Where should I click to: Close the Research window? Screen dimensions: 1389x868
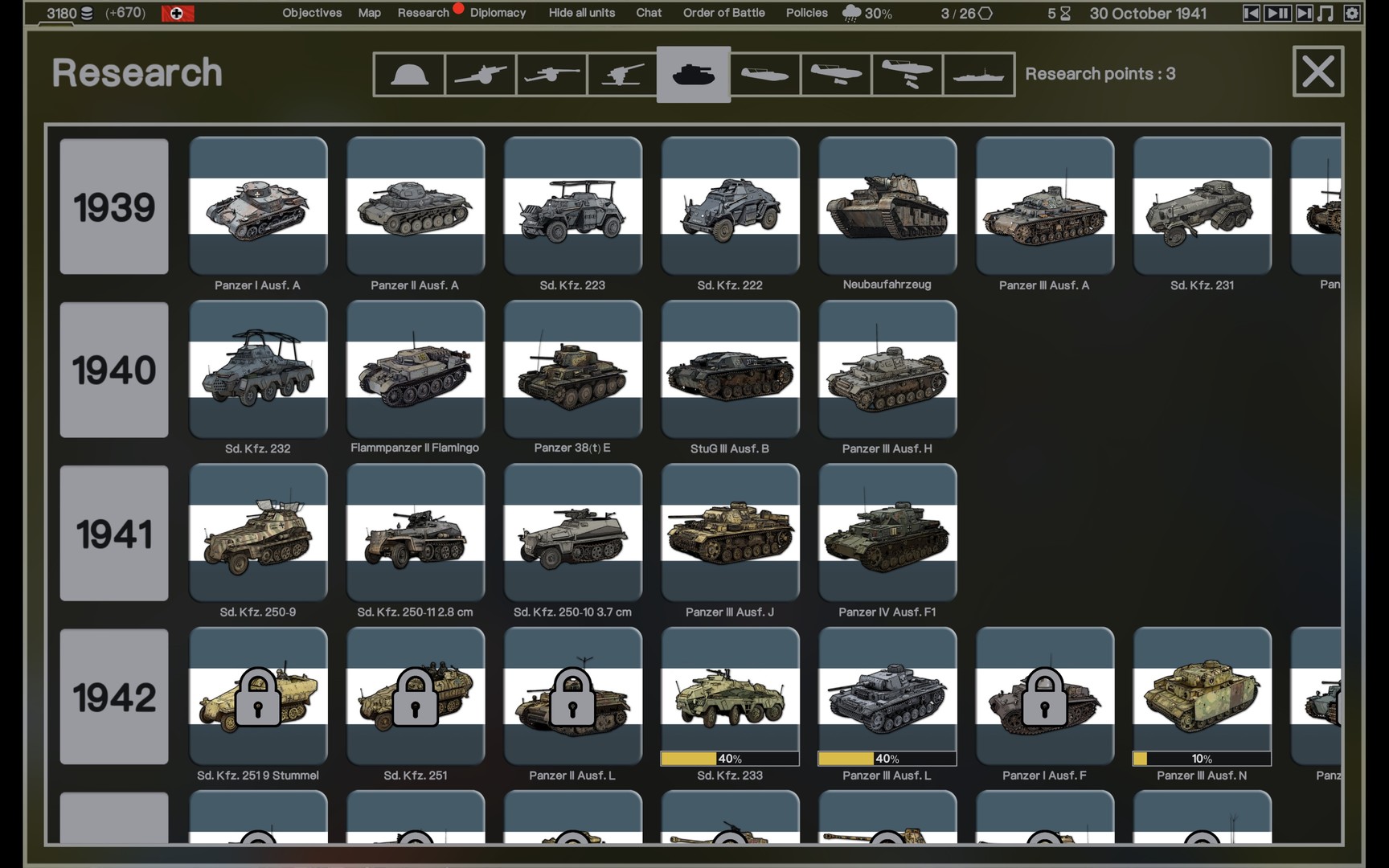(x=1317, y=72)
